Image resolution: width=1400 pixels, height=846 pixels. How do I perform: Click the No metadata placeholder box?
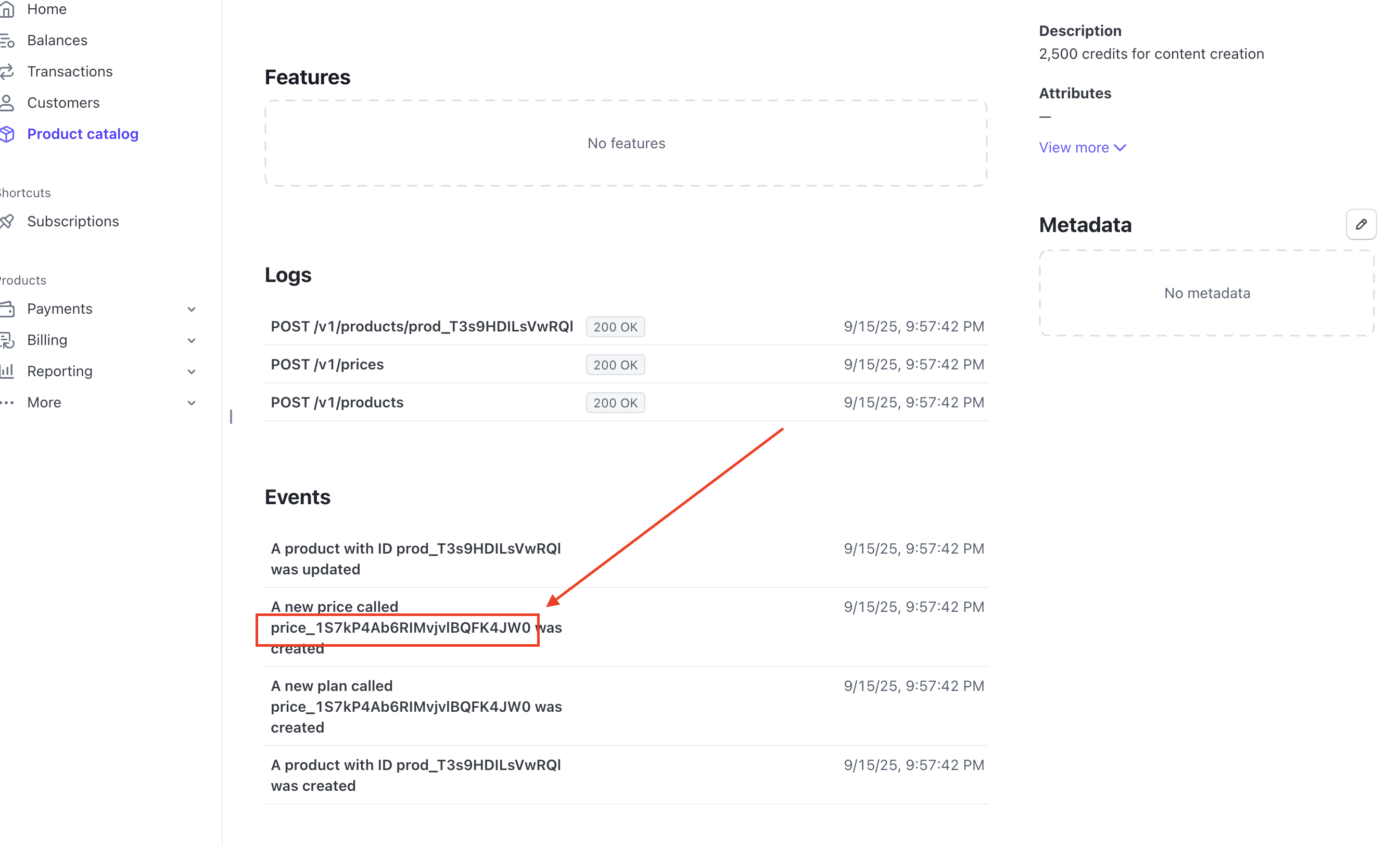click(1207, 293)
